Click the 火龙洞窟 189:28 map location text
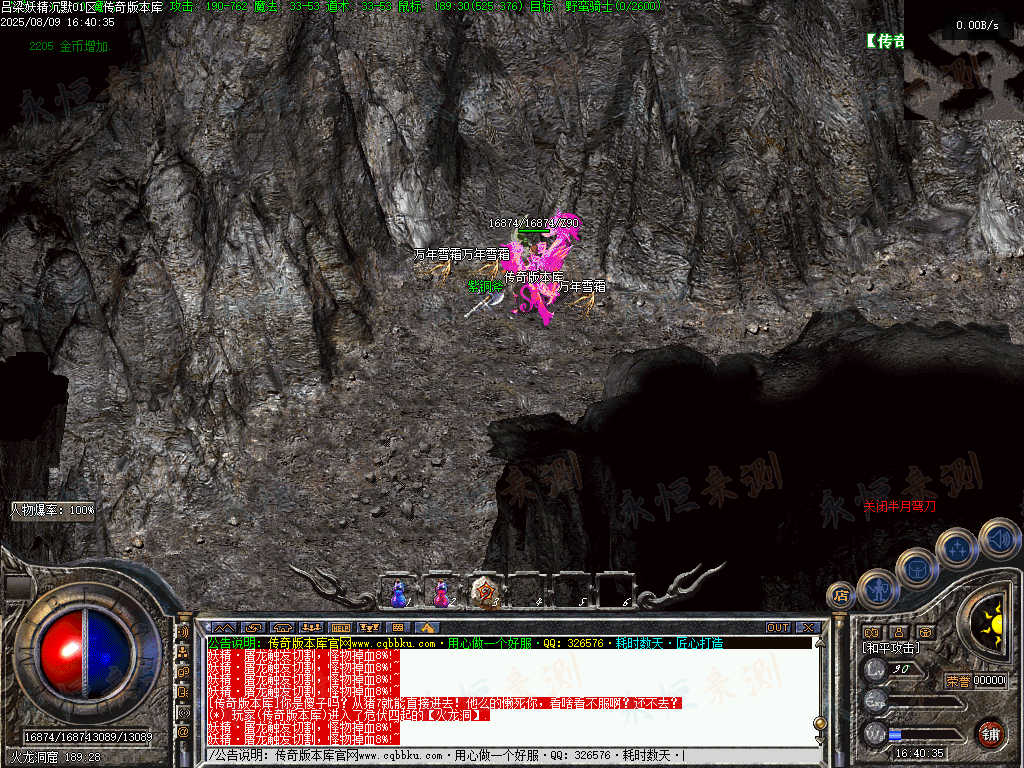The image size is (1024, 768). [x=56, y=758]
